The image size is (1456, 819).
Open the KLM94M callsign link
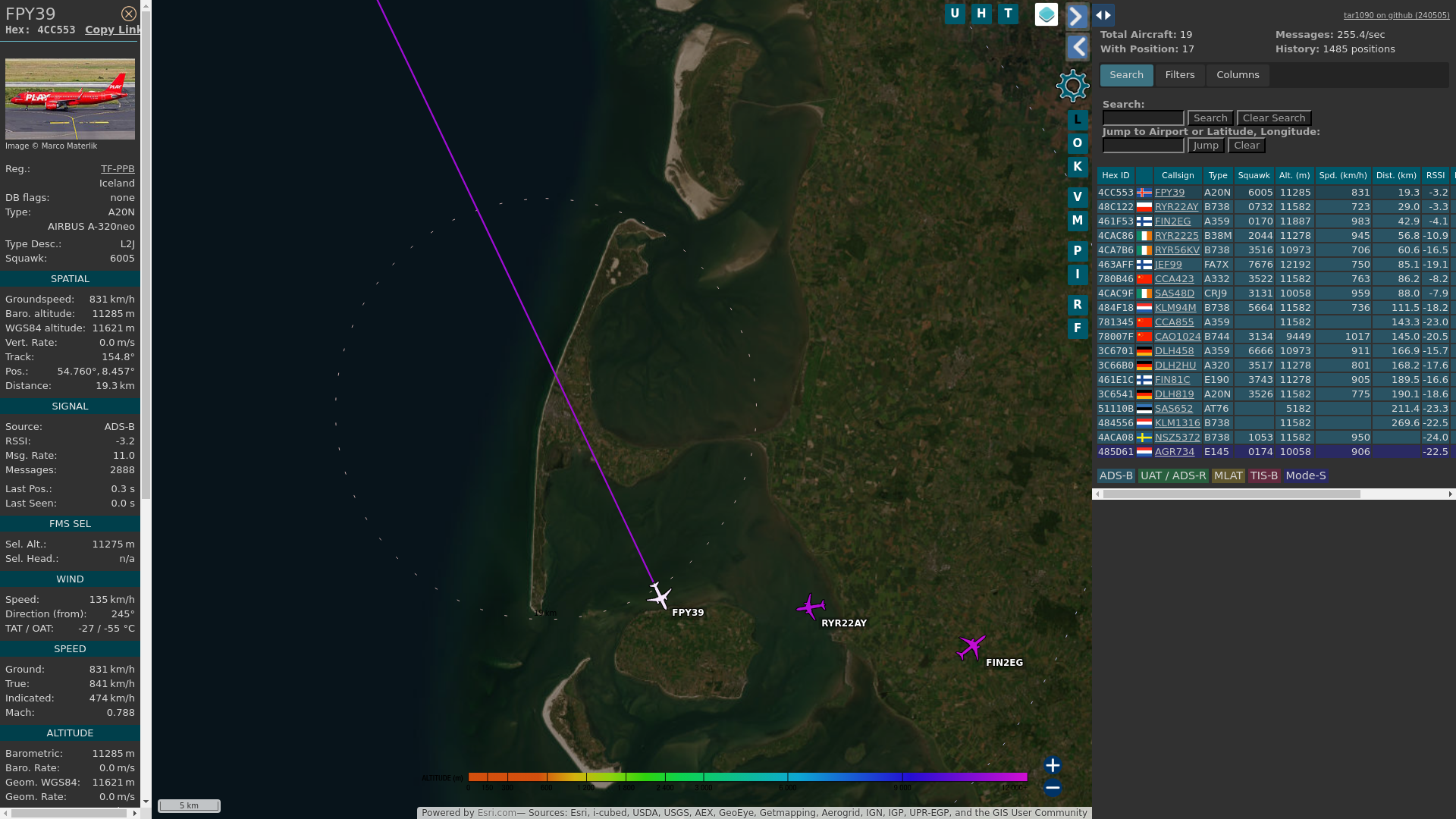pos(1175,308)
